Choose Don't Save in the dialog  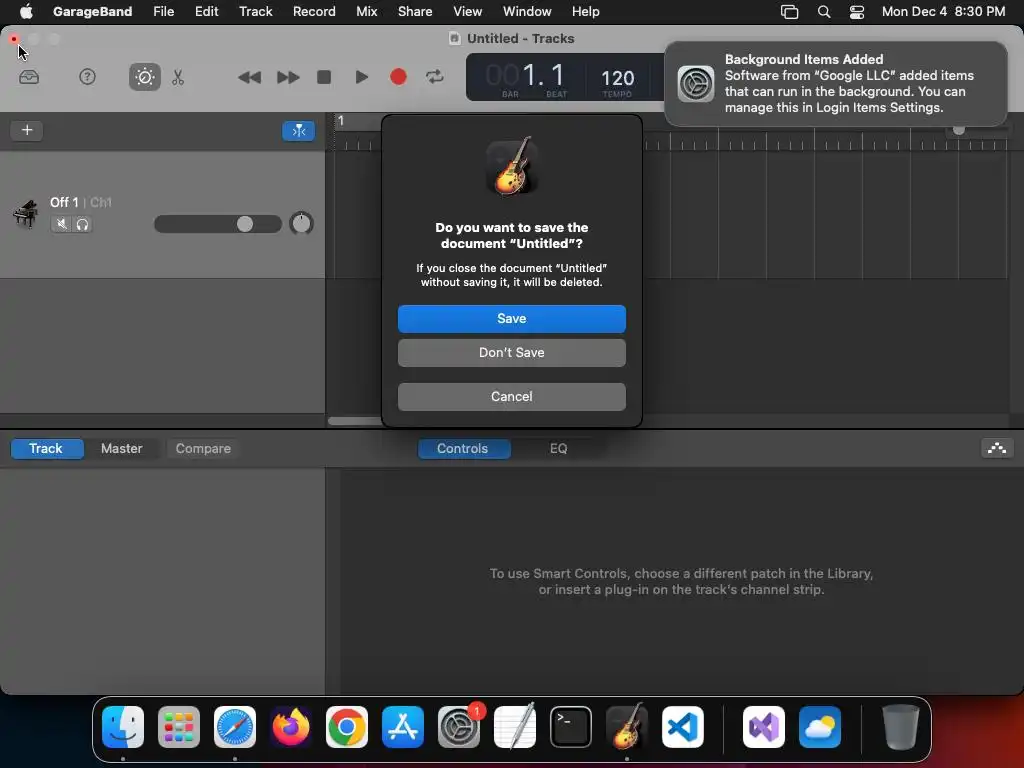coord(511,353)
